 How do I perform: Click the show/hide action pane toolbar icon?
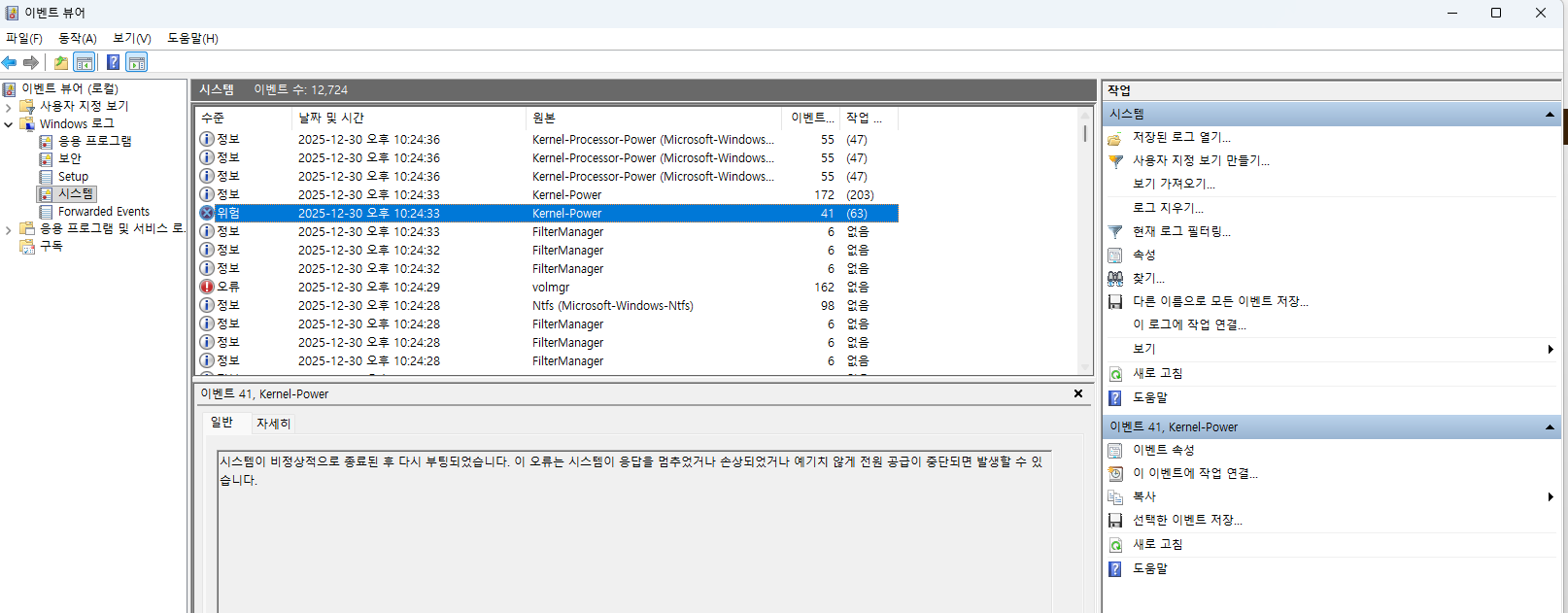click(137, 63)
